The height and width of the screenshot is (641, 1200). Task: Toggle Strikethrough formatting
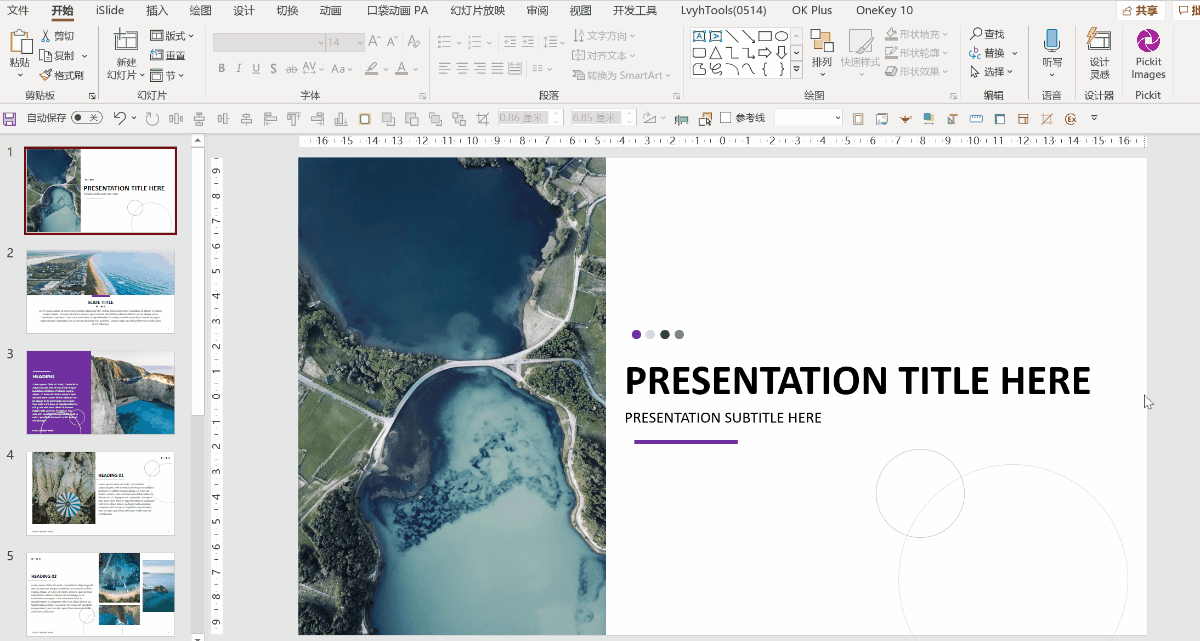pos(292,69)
